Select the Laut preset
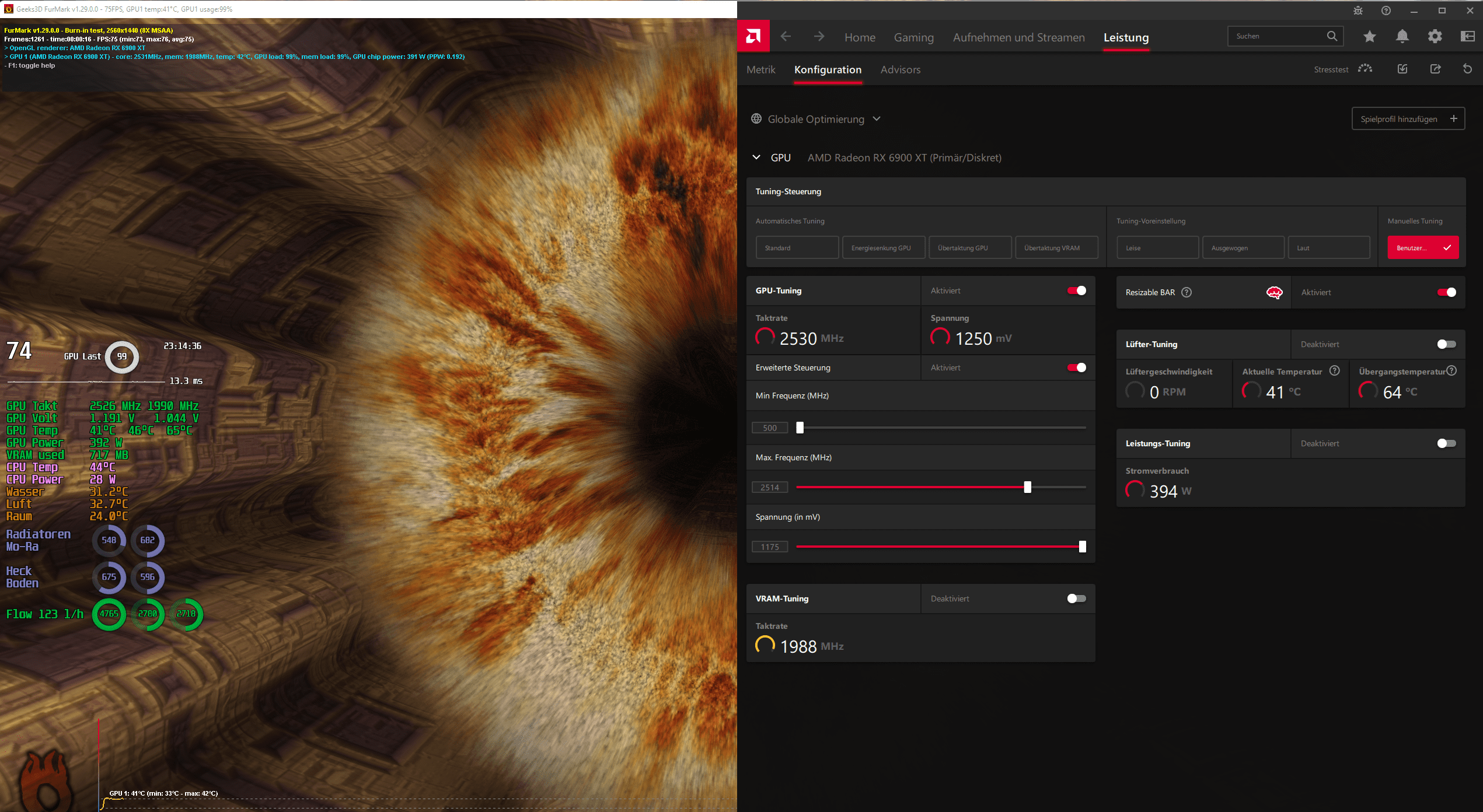Screen dimensions: 1483x812 coord(1329,247)
